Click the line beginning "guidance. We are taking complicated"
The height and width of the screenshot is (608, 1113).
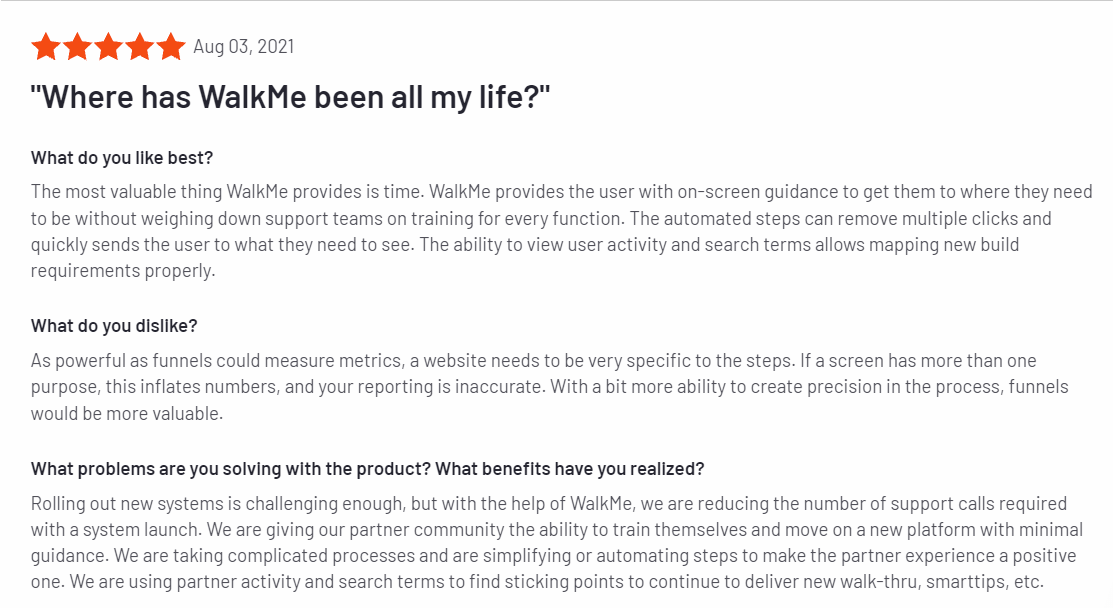(553, 556)
